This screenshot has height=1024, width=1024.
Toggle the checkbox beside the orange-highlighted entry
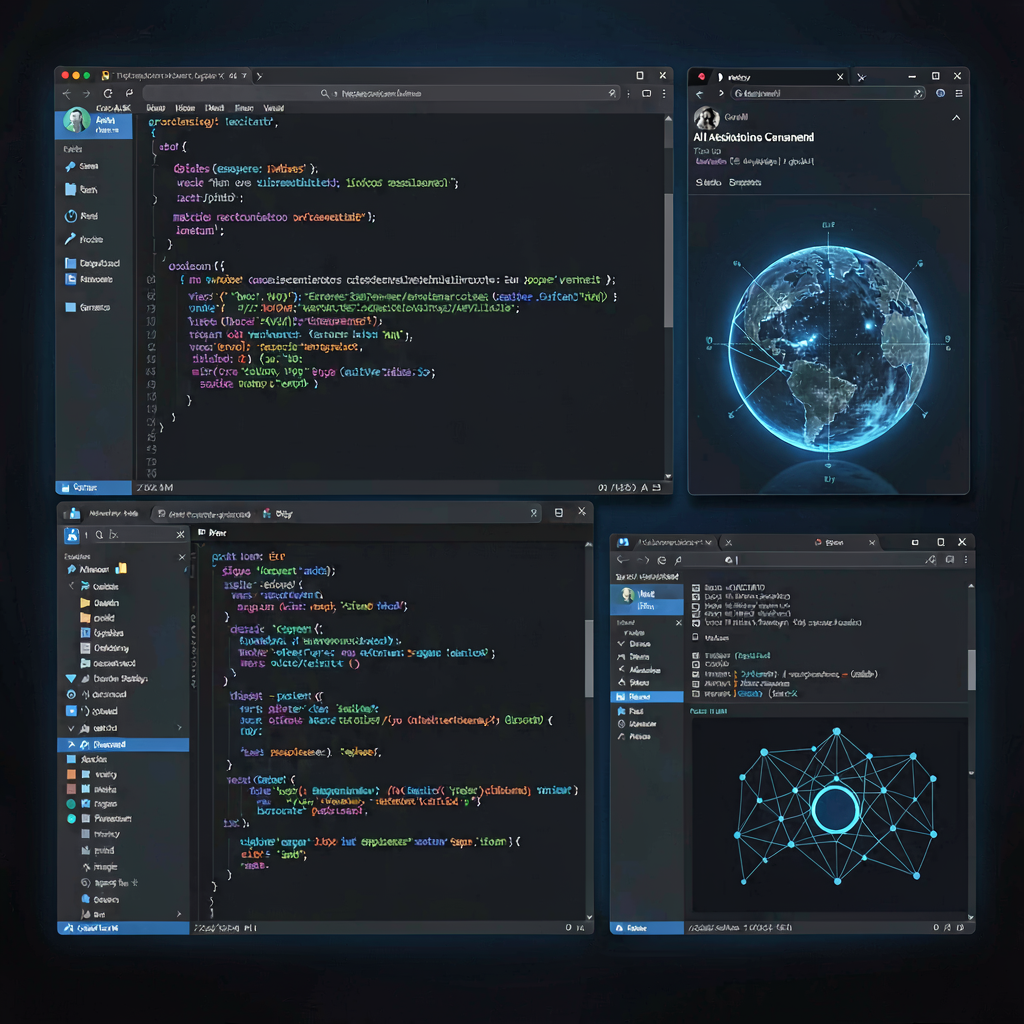(x=697, y=674)
